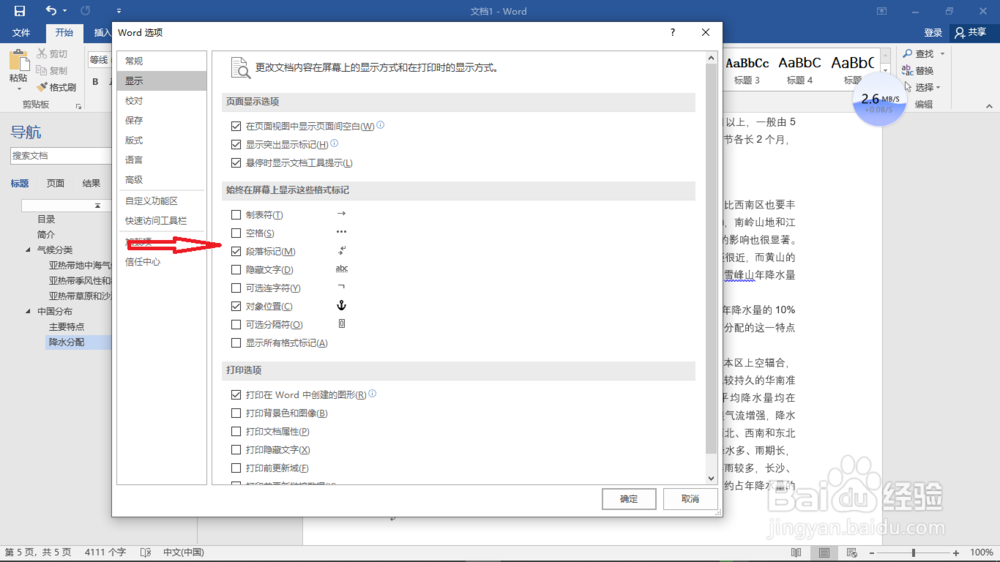Screen dimensions: 1000x562
Task: Click dialog scrollbar down arrow
Action: [711, 478]
